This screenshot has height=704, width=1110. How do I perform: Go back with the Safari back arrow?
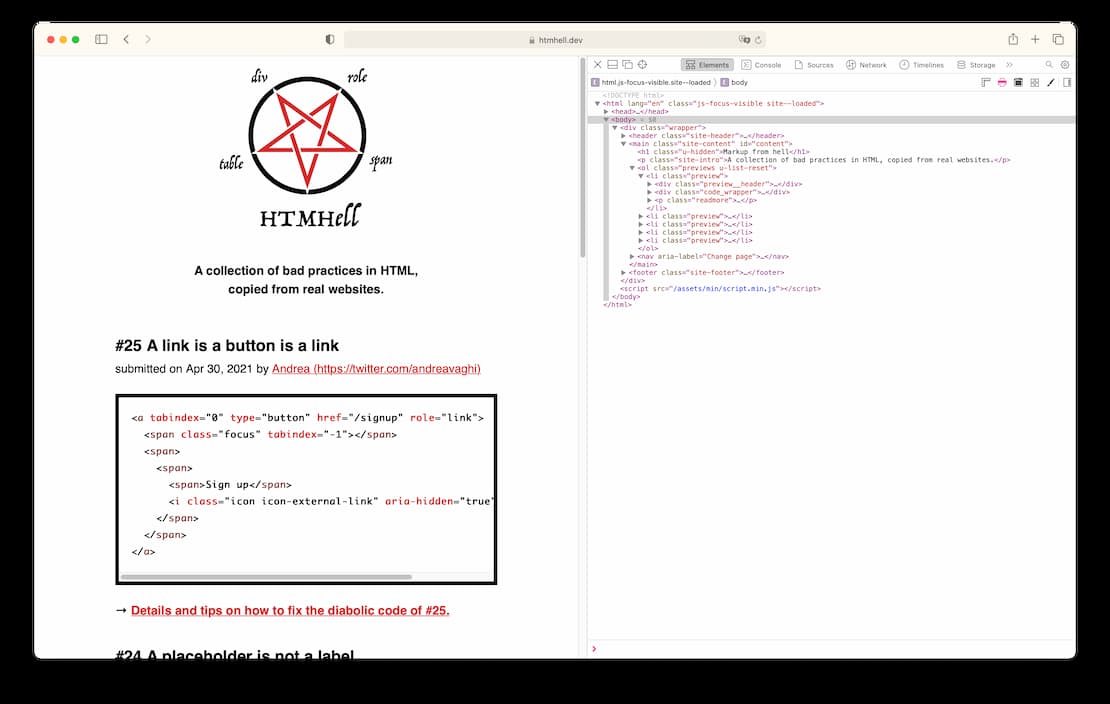click(x=126, y=40)
